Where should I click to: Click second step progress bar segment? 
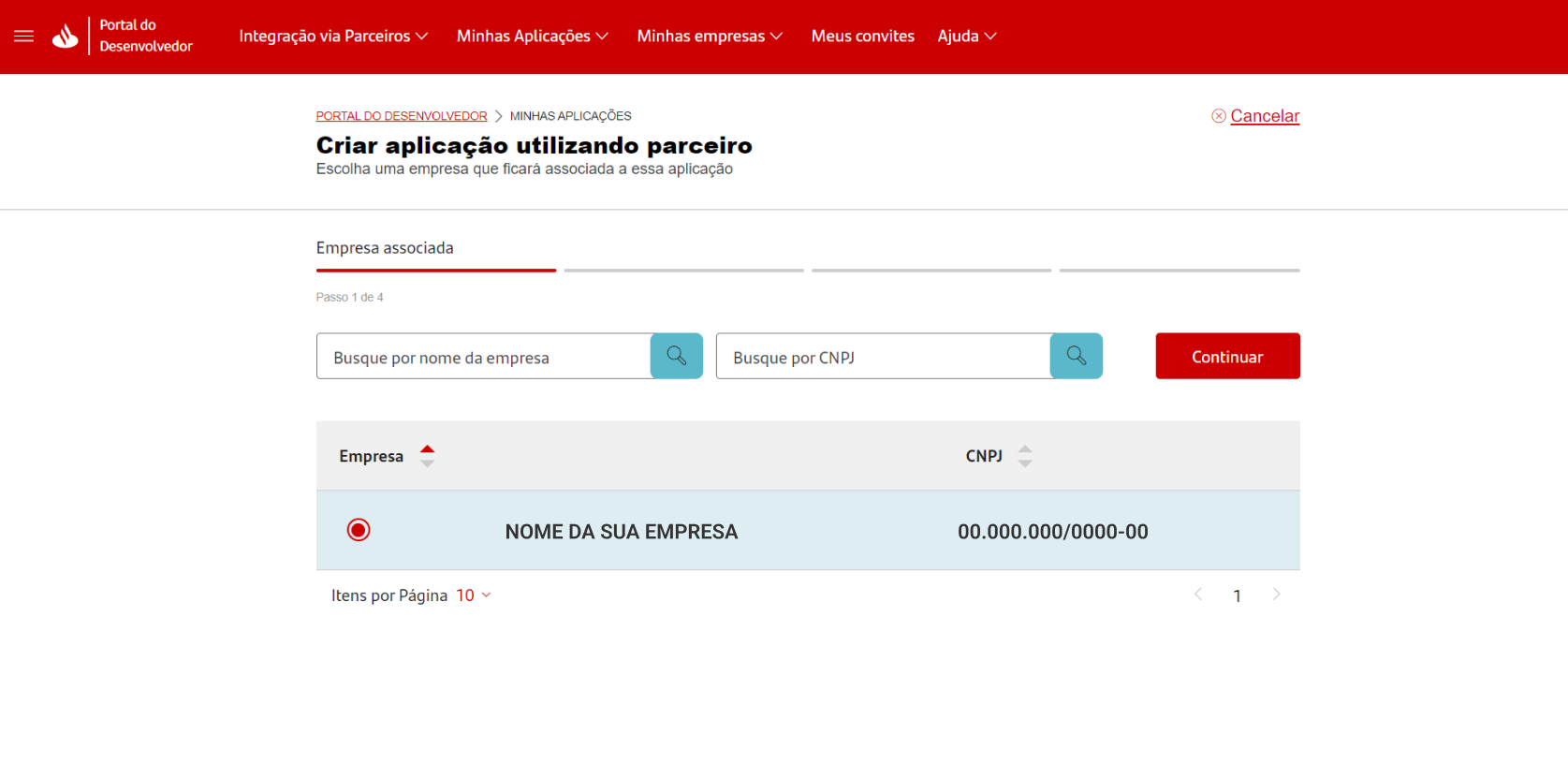[684, 271]
